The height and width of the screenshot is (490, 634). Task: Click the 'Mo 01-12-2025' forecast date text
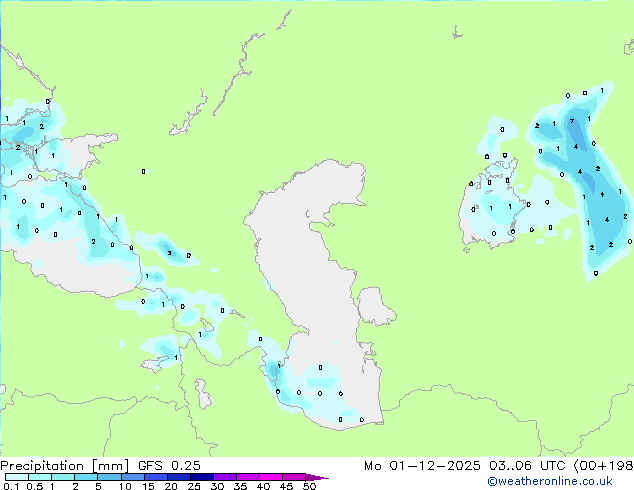(x=422, y=466)
